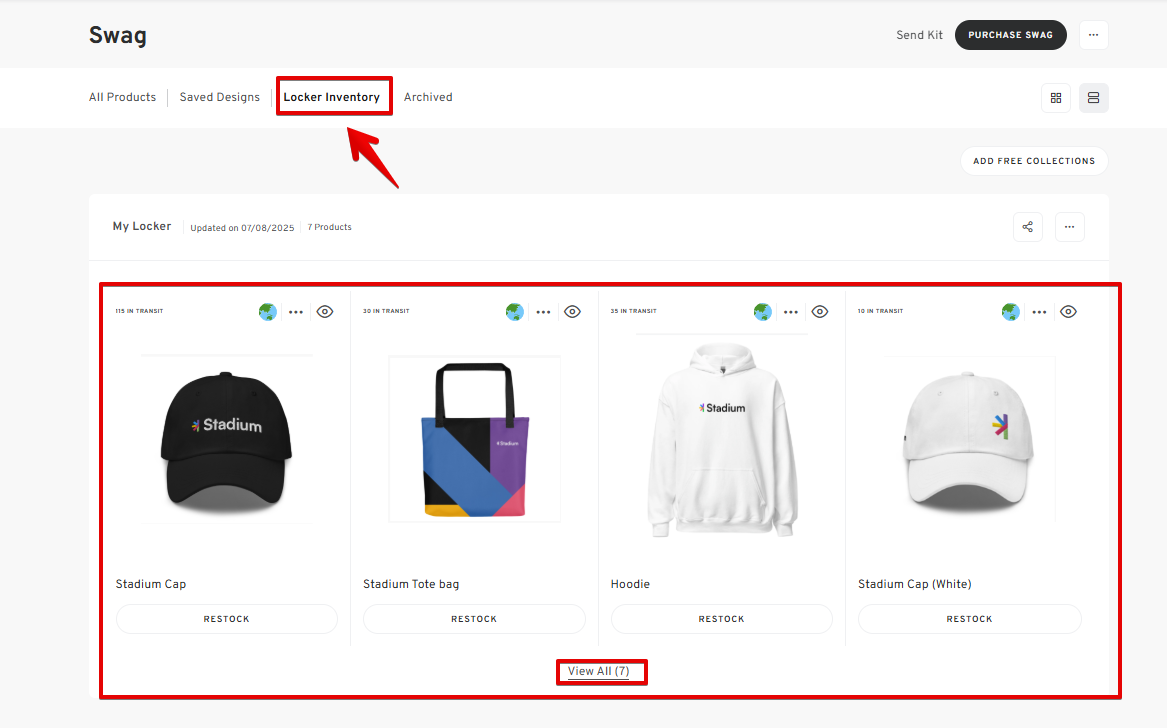Click globe icon on Stadium Cap (White) card
This screenshot has height=728, width=1167.
(1011, 312)
